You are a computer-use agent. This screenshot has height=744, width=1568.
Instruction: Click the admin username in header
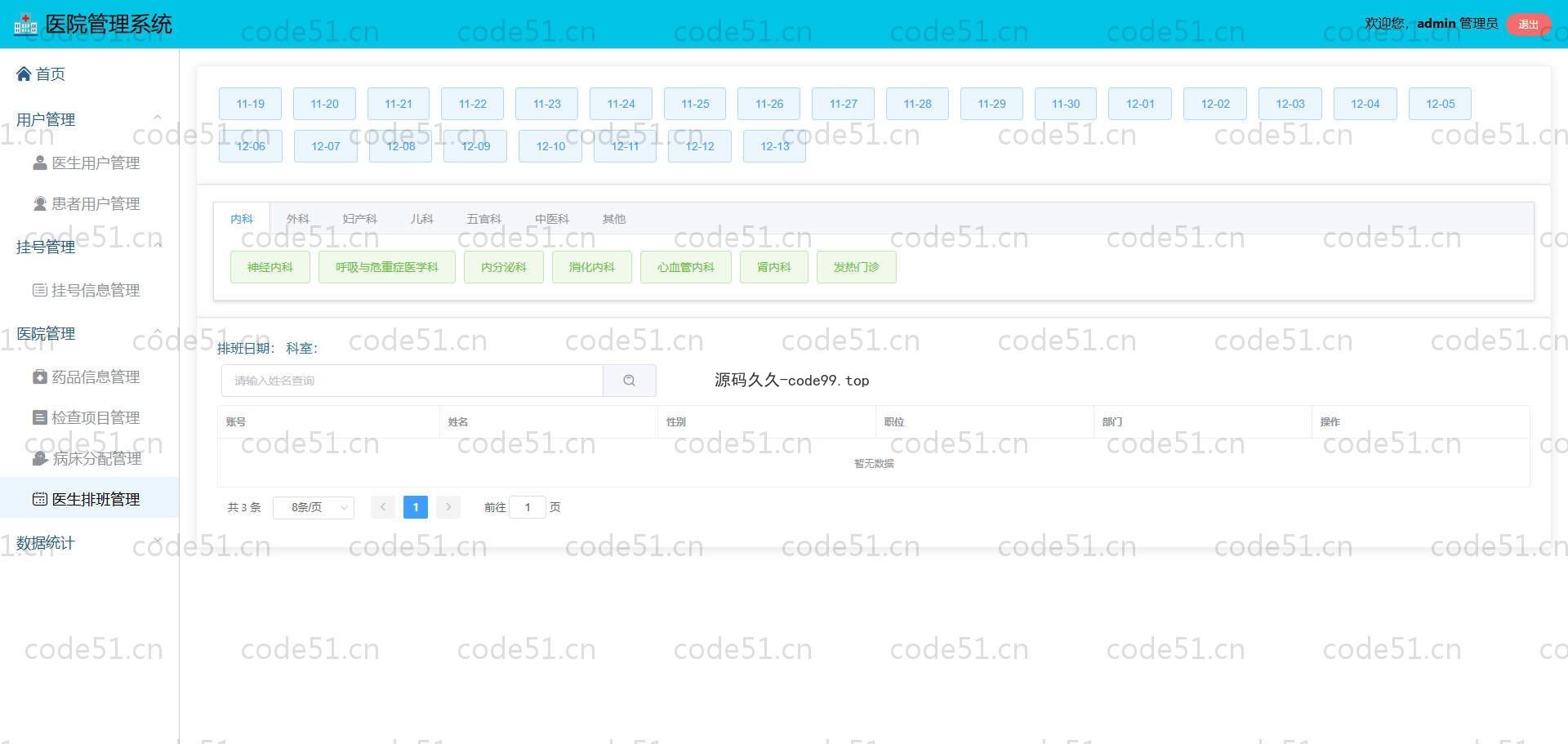tap(1437, 24)
